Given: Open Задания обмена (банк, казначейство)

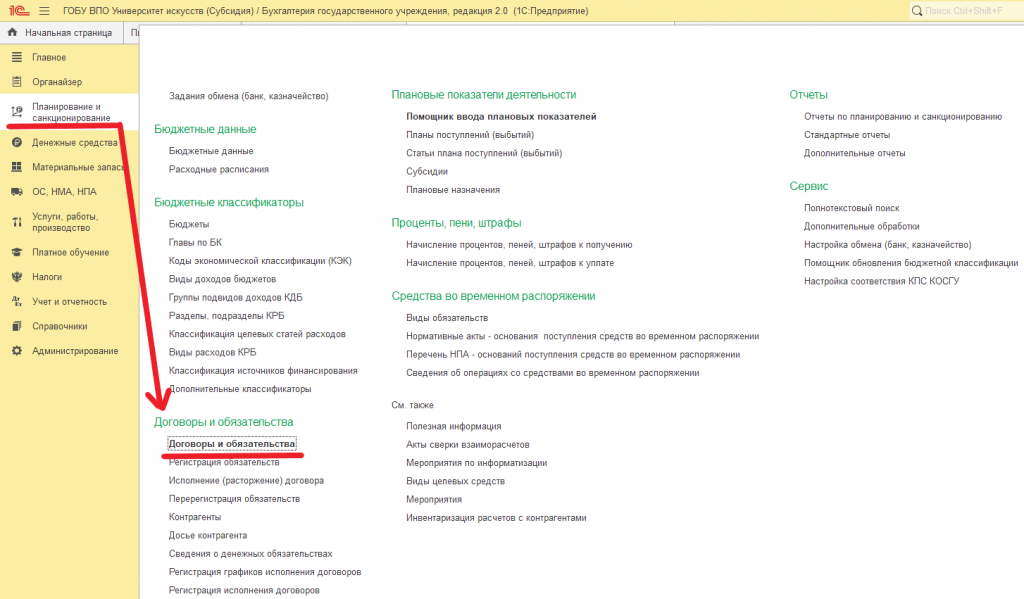Looking at the screenshot, I should (249, 96).
